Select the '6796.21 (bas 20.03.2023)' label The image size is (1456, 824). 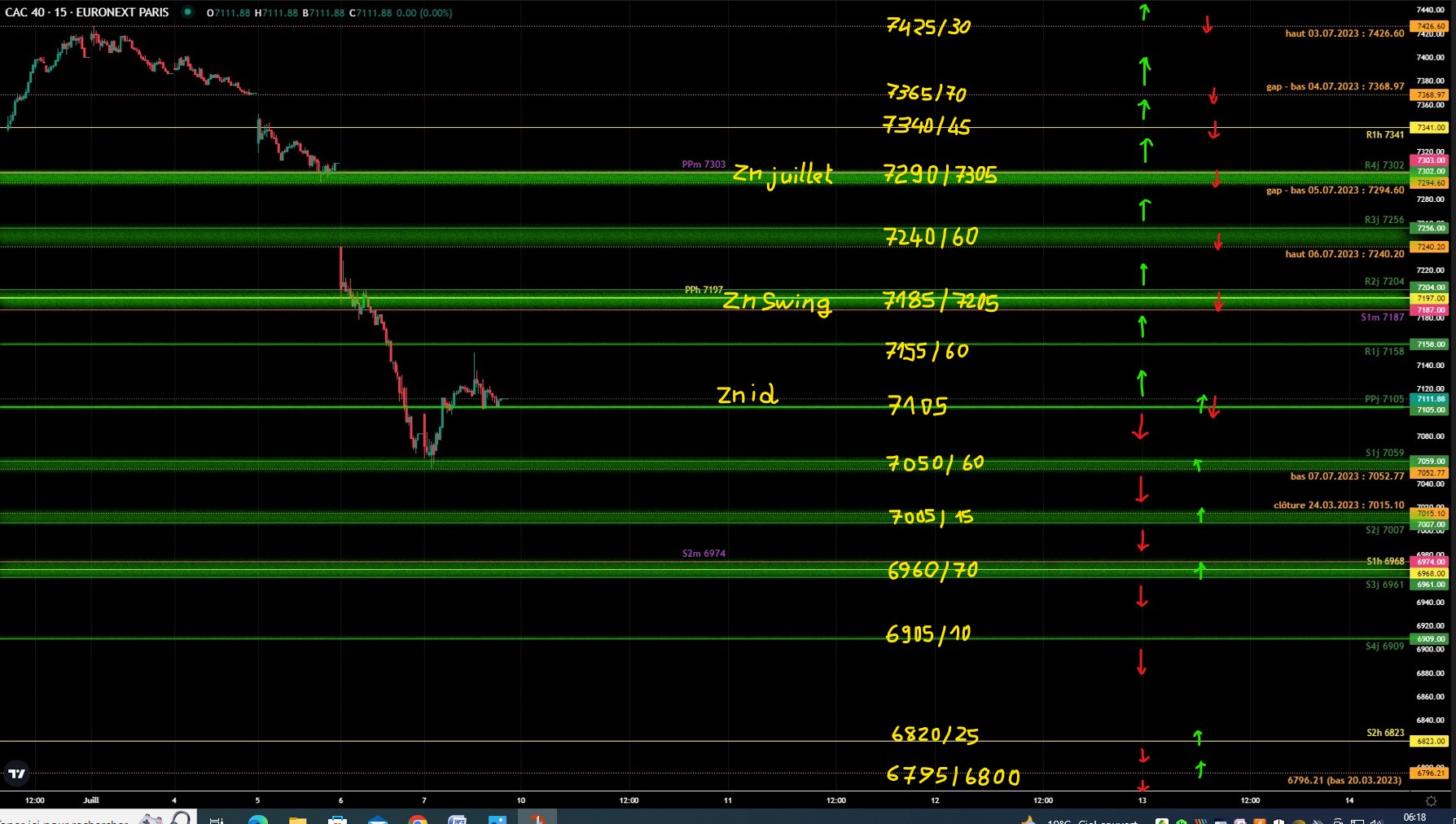tap(1344, 780)
